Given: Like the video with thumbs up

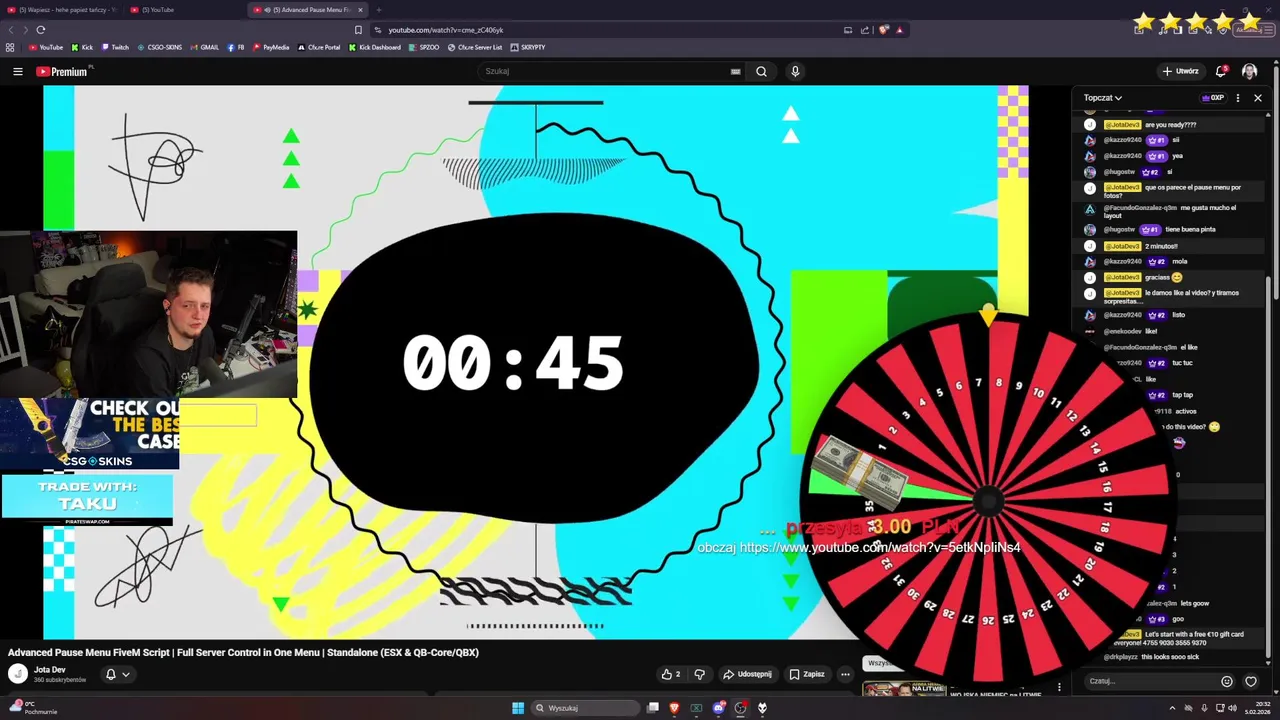Looking at the screenshot, I should (x=671, y=674).
